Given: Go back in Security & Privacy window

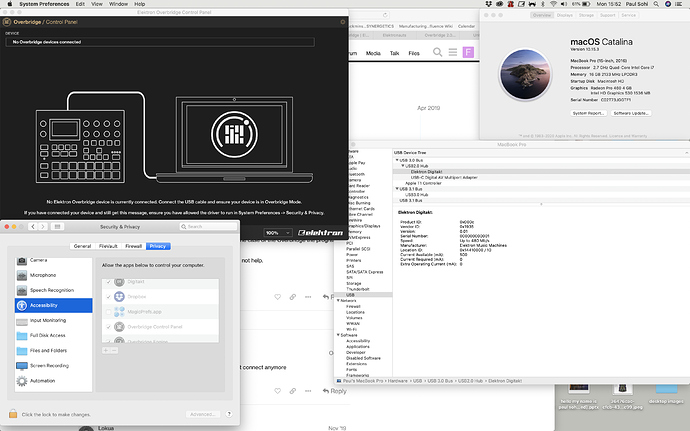Looking at the screenshot, I should pyautogui.click(x=33, y=226).
